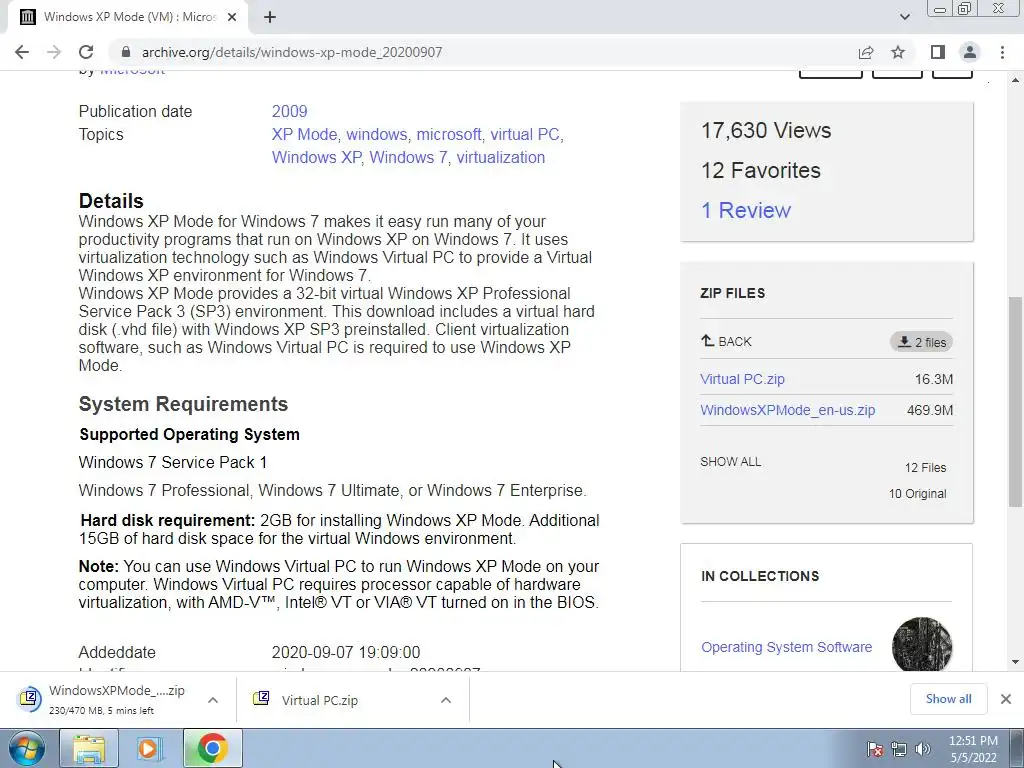Download the 2 files button
The height and width of the screenshot is (768, 1024).
pyautogui.click(x=921, y=342)
